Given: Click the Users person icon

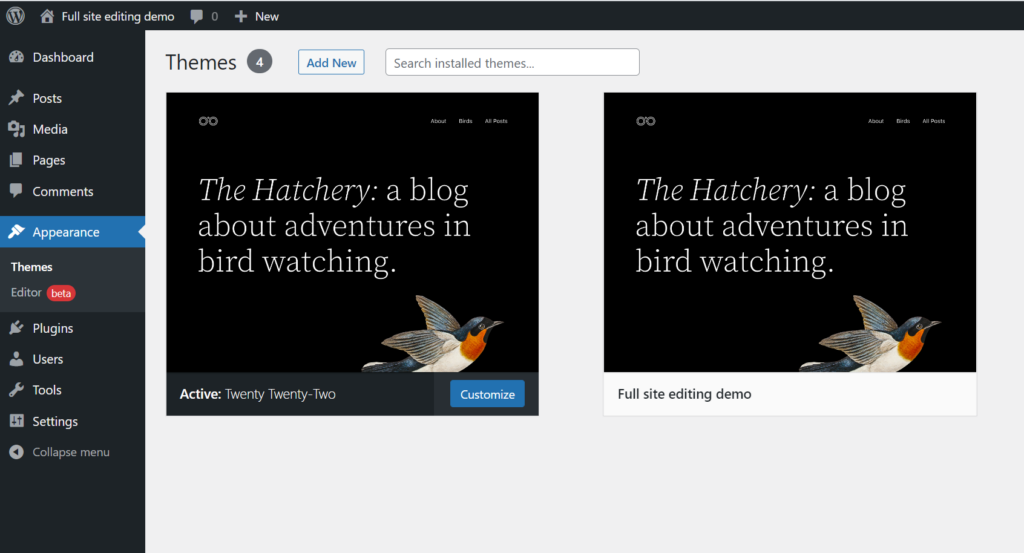Looking at the screenshot, I should [16, 358].
